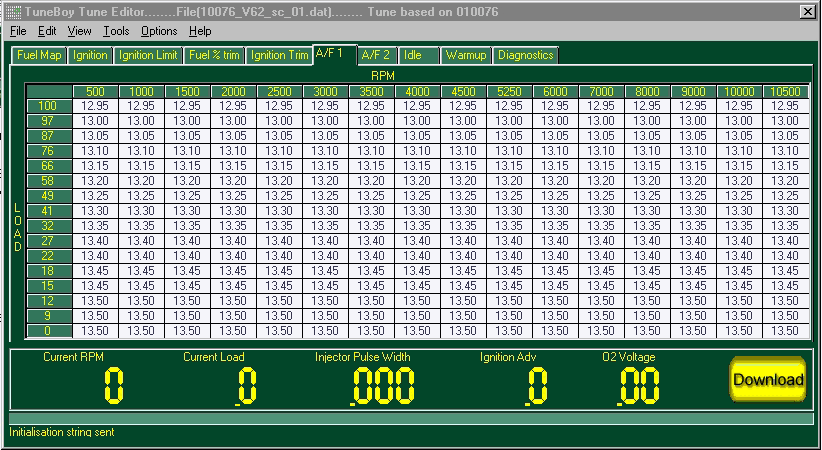
Task: Open the Help menu
Action: (200, 31)
